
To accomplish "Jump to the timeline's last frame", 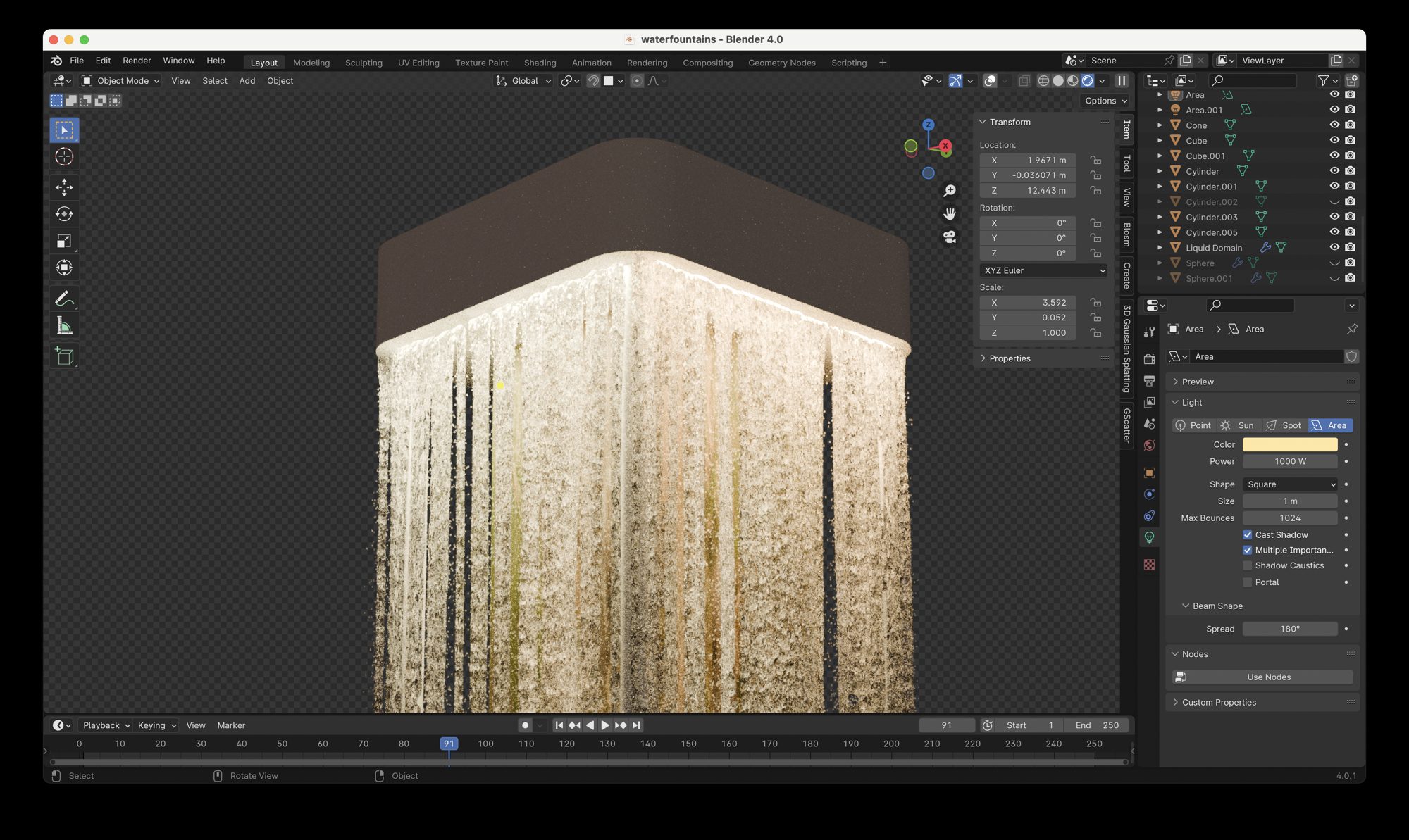I will (x=636, y=725).
